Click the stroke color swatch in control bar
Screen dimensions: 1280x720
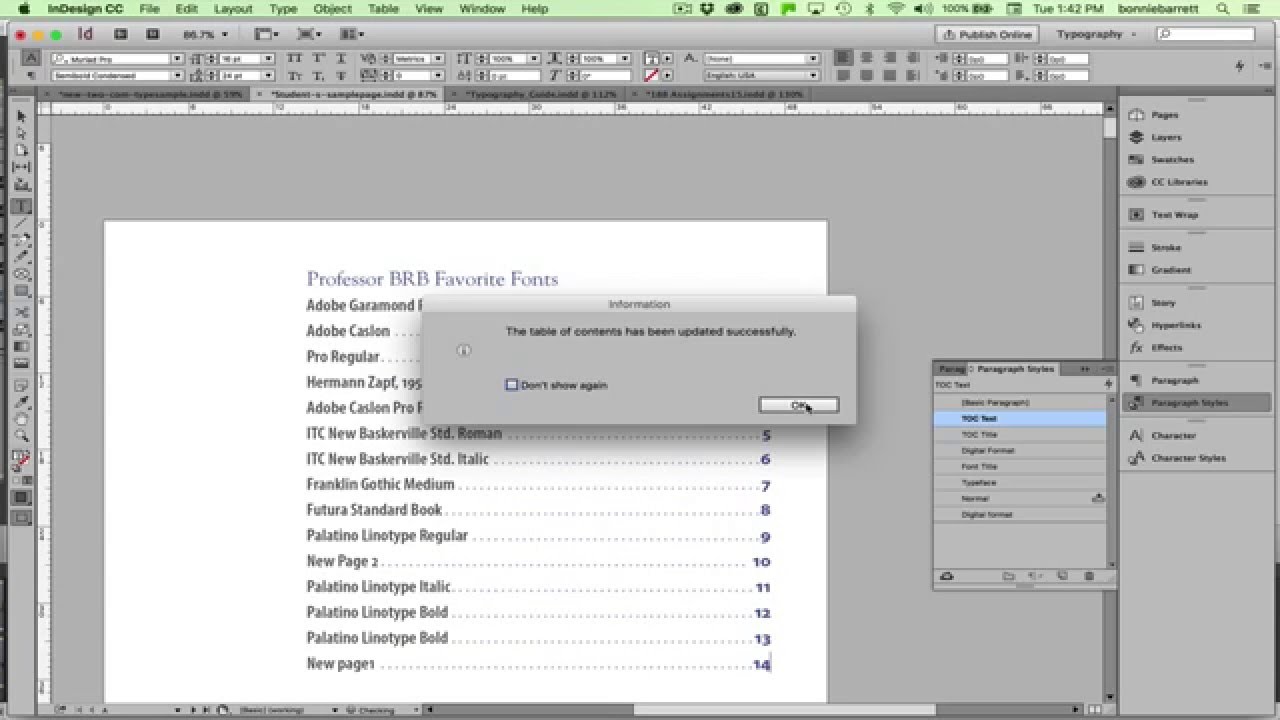[x=651, y=75]
